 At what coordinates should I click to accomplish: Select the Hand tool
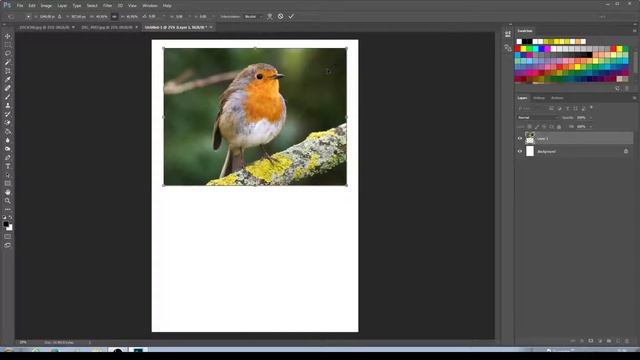pos(8,192)
